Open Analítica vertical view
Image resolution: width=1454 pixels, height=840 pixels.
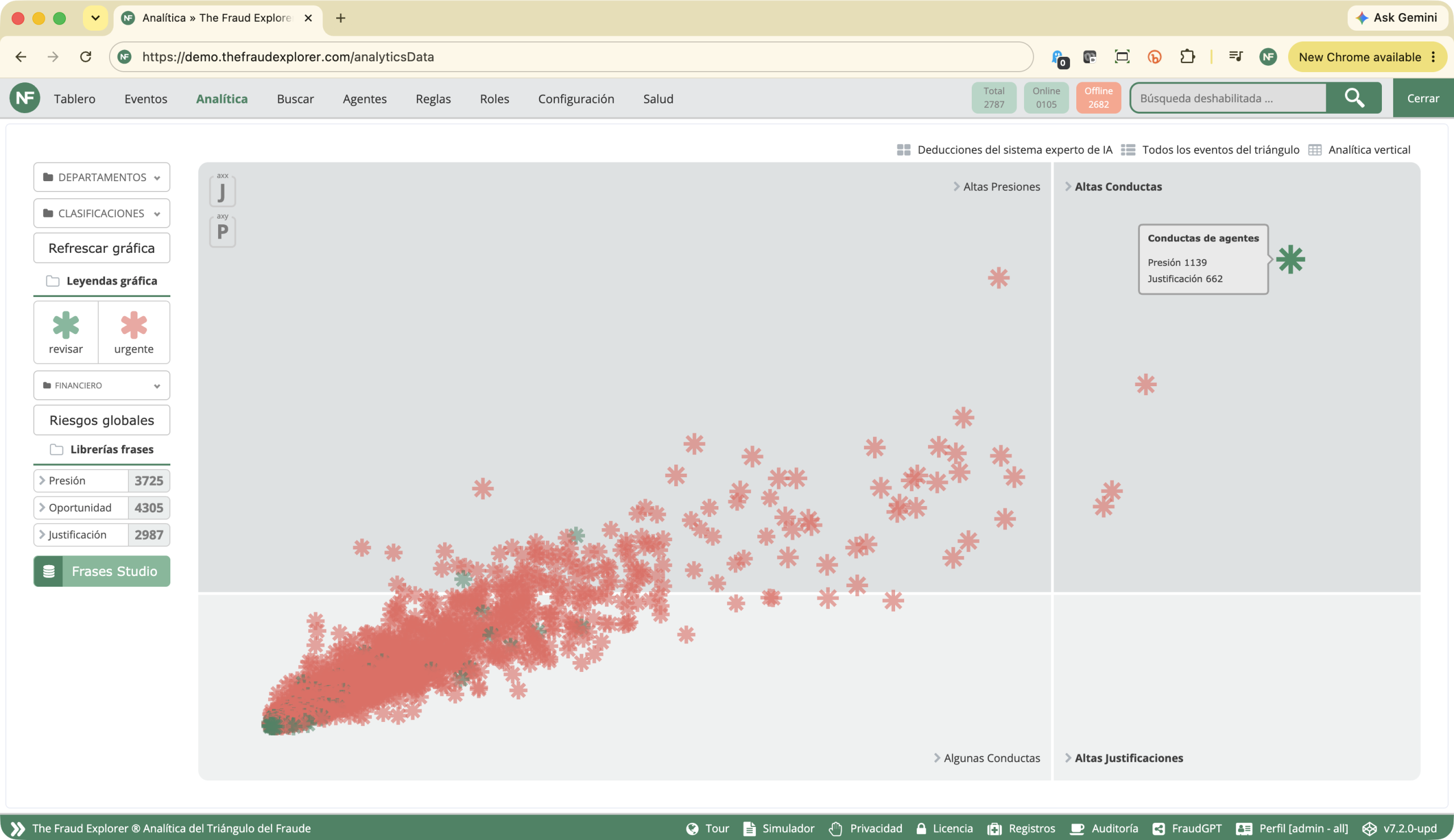coord(1359,150)
